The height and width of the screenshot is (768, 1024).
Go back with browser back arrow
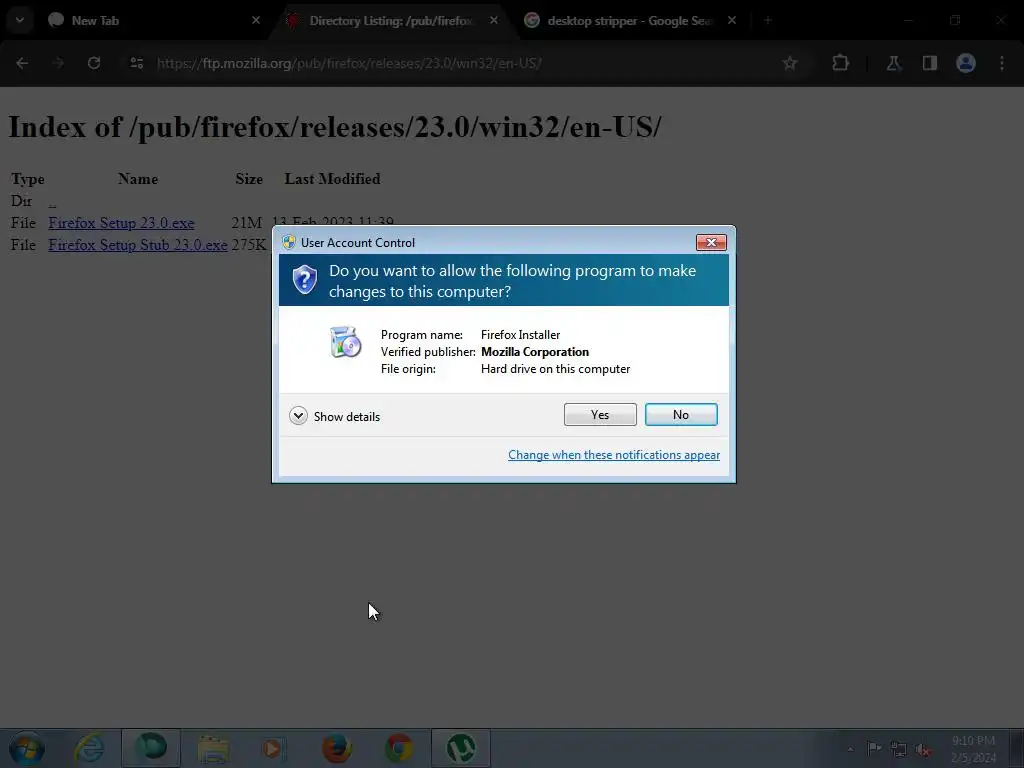pos(22,63)
